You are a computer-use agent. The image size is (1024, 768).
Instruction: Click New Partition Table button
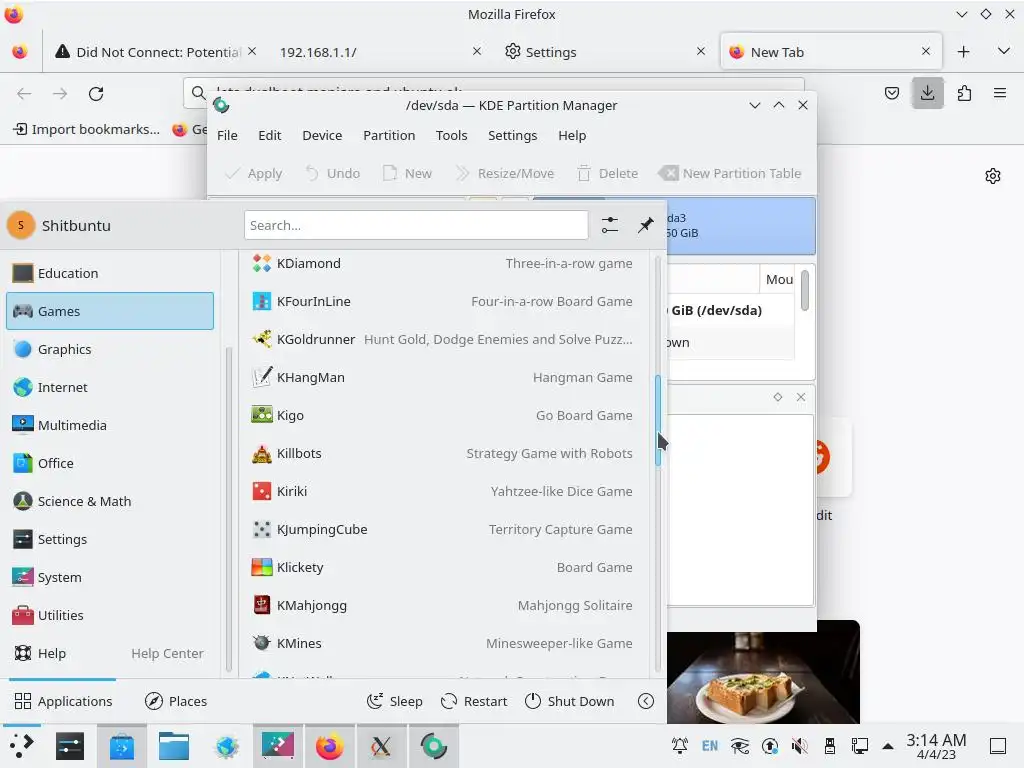click(x=729, y=173)
